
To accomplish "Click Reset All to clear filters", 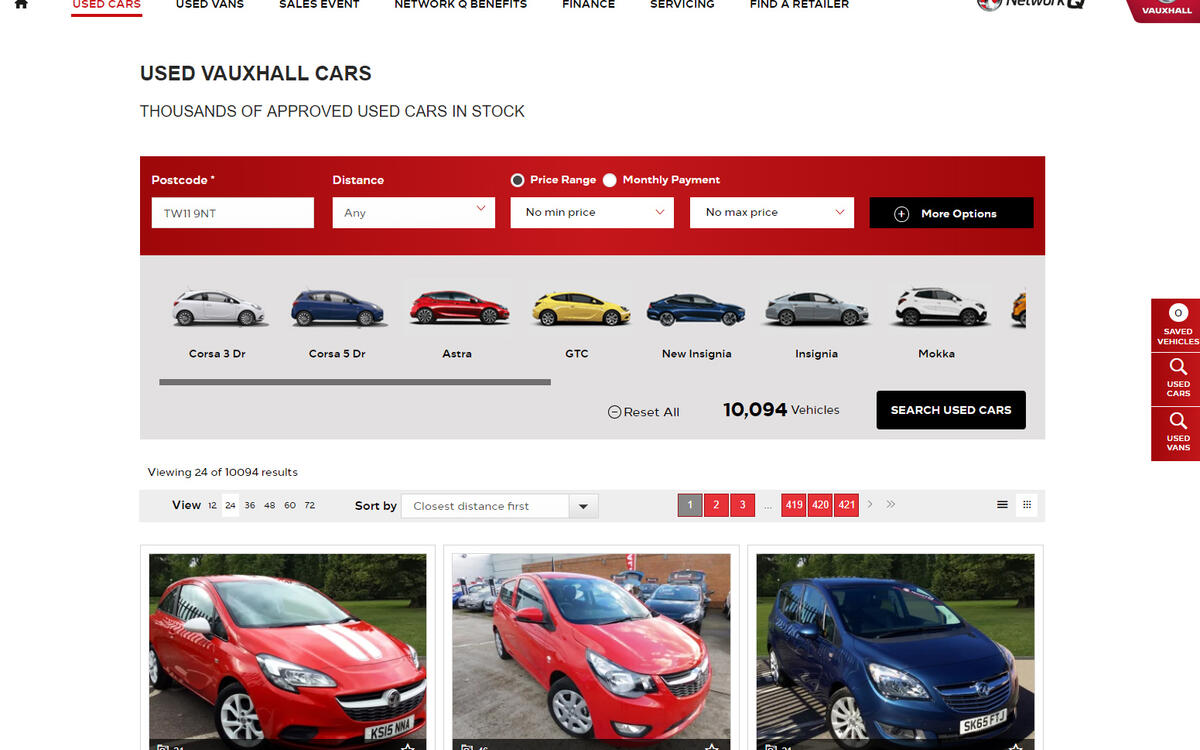I will tap(643, 411).
